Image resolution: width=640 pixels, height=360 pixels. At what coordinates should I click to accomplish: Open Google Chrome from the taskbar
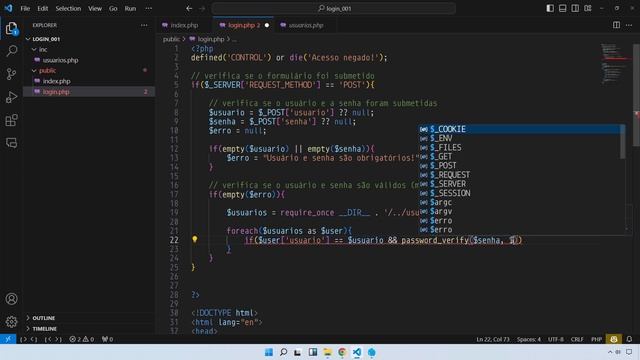pos(342,352)
